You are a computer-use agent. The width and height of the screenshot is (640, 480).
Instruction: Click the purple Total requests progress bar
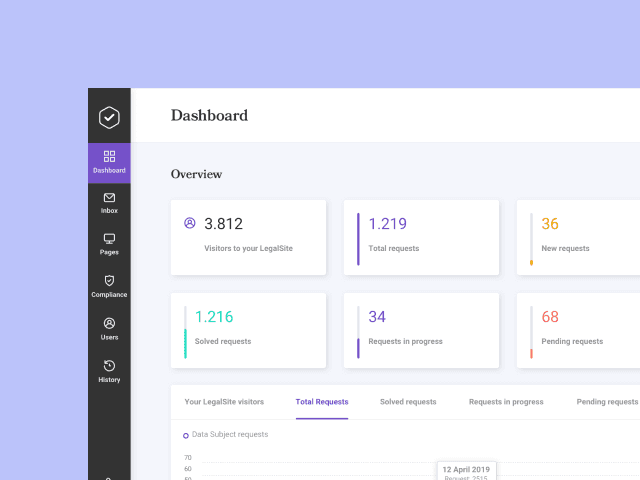(x=358, y=239)
